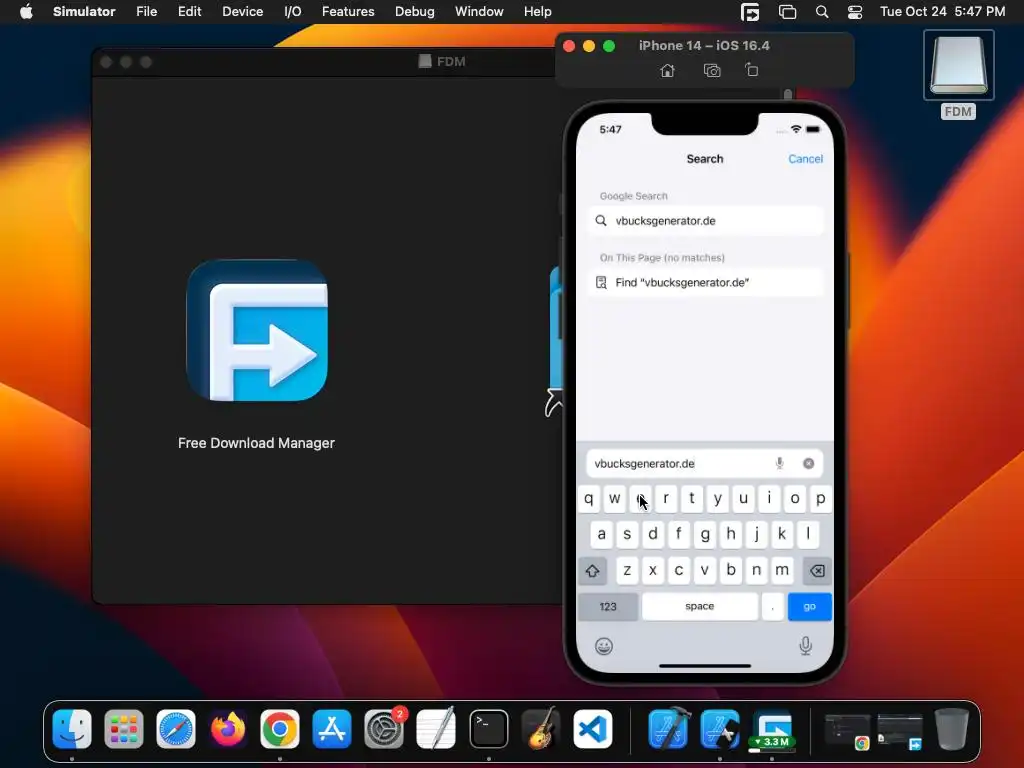This screenshot has height=768, width=1024.
Task: Tap the 123 numbers key
Action: (x=608, y=607)
